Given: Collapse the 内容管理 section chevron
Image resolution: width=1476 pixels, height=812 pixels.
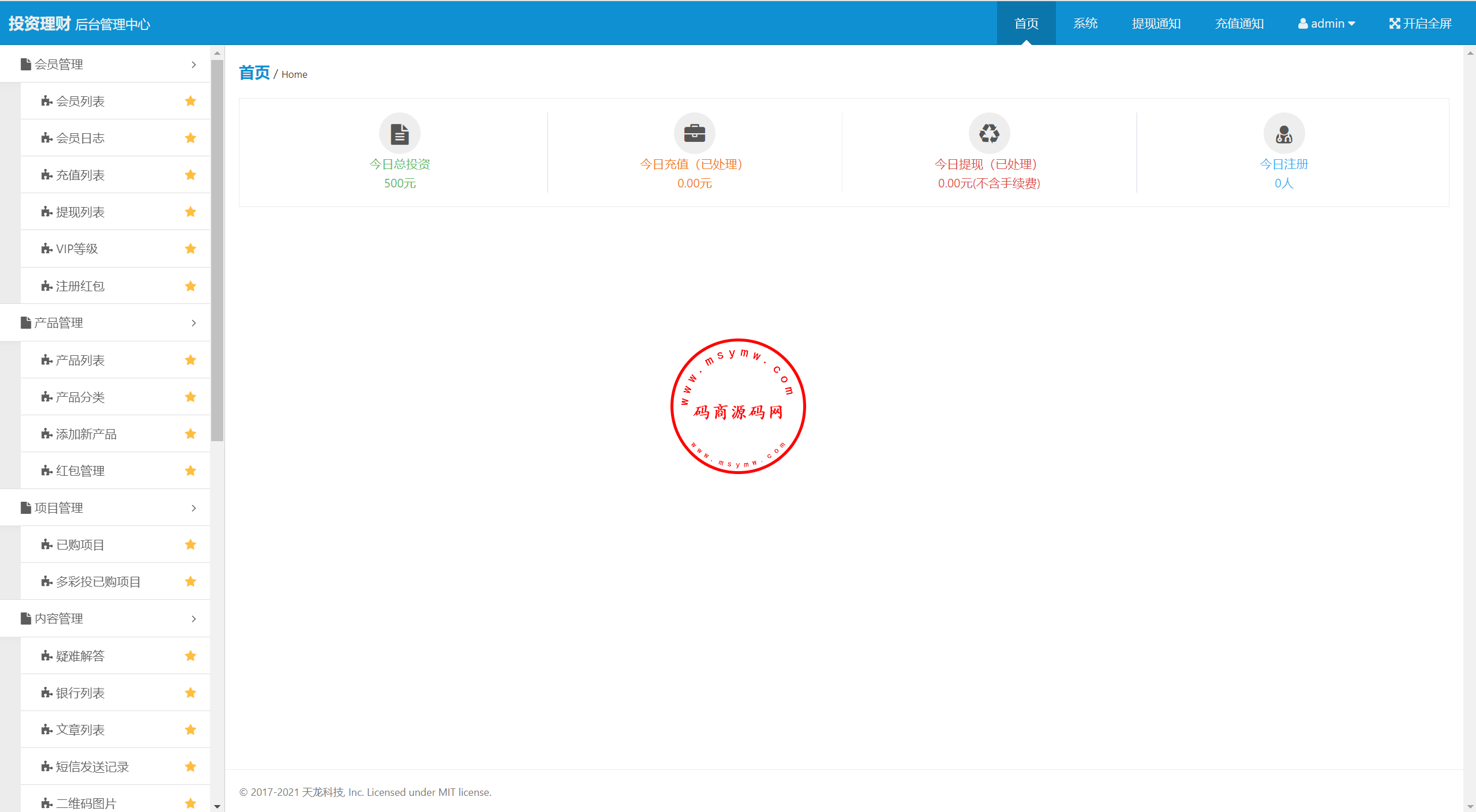Looking at the screenshot, I should (x=194, y=619).
